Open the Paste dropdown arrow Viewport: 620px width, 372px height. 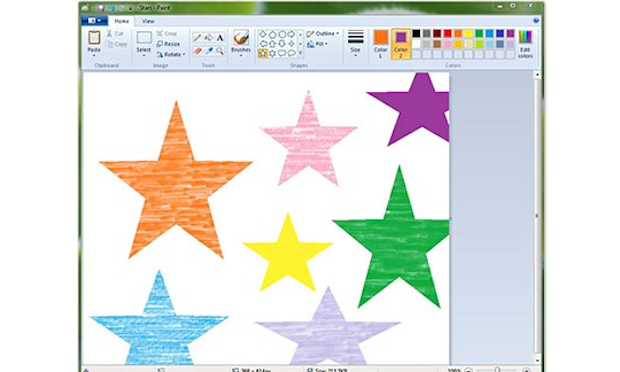pos(94,56)
